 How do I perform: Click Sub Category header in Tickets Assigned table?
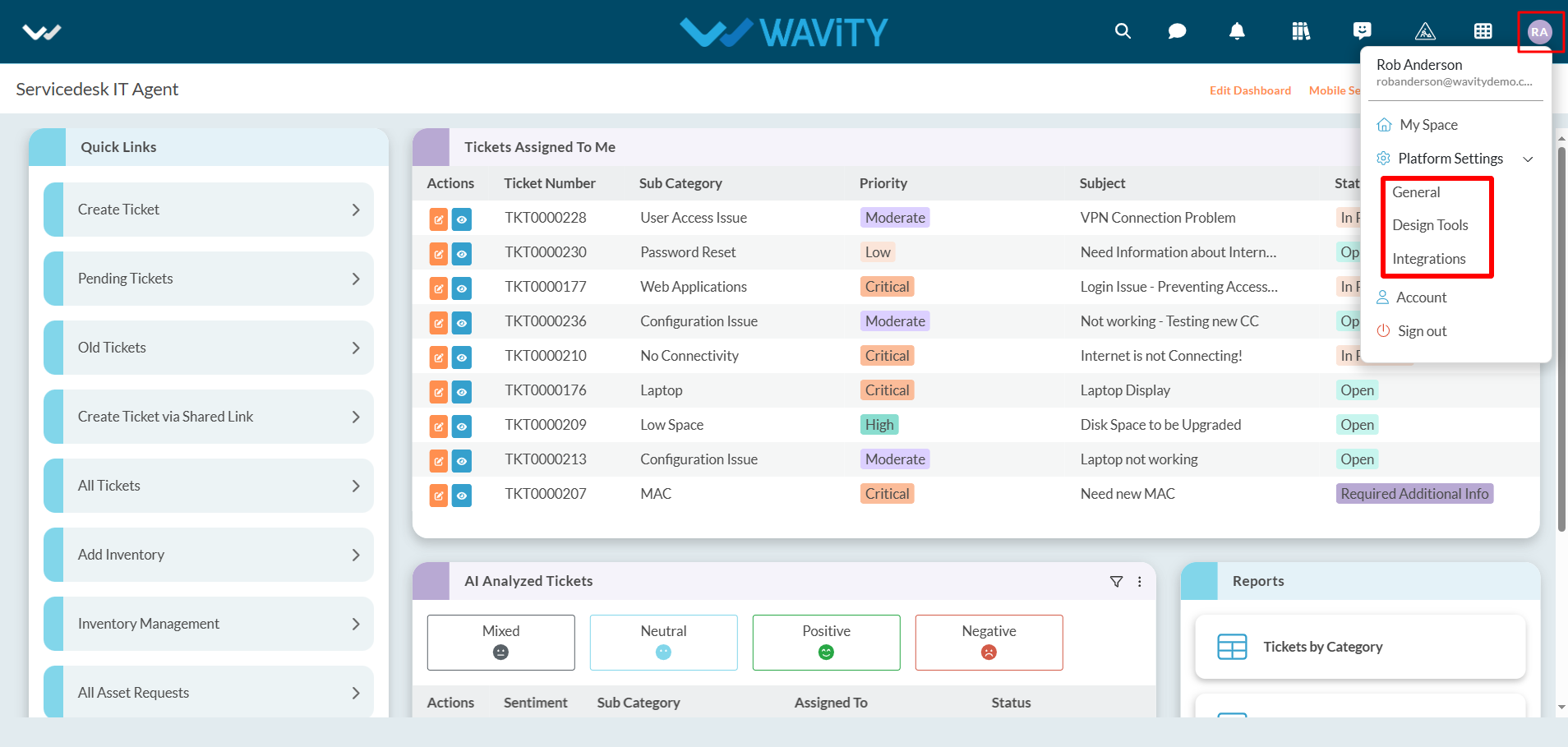click(680, 183)
